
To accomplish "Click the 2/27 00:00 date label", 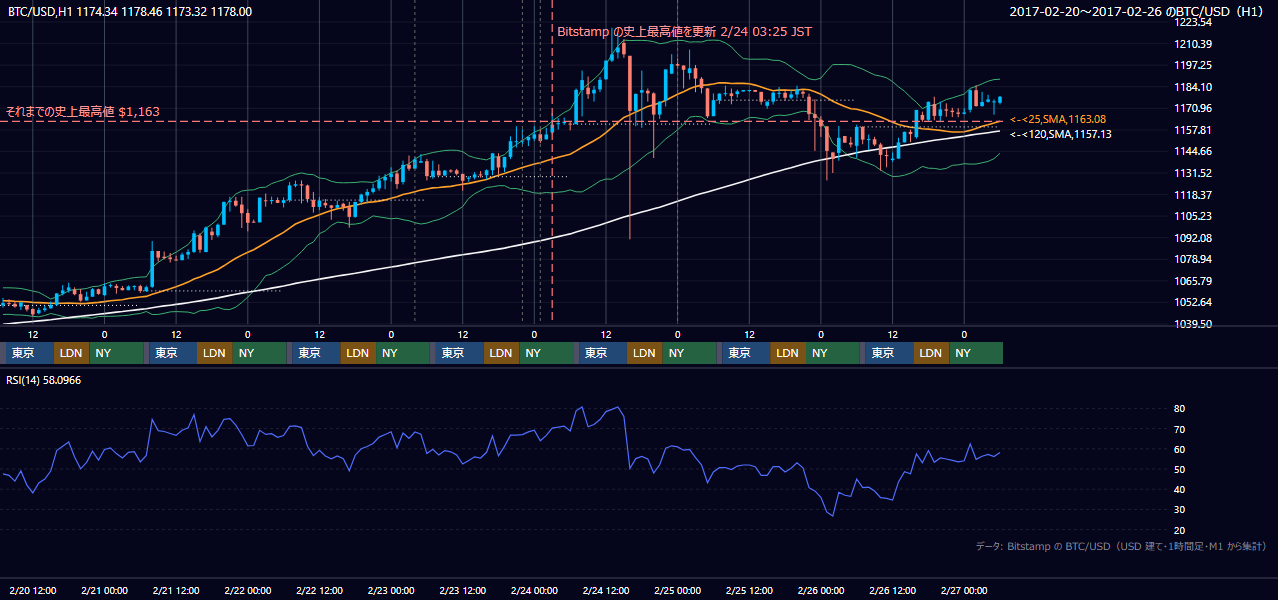I will point(964,591).
